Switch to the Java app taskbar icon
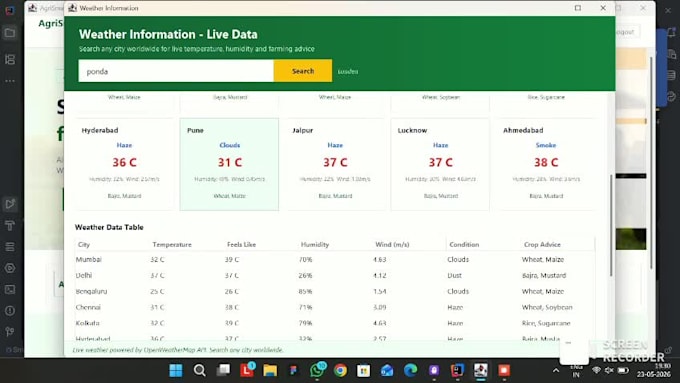Image resolution: width=680 pixels, height=383 pixels. [x=481, y=370]
